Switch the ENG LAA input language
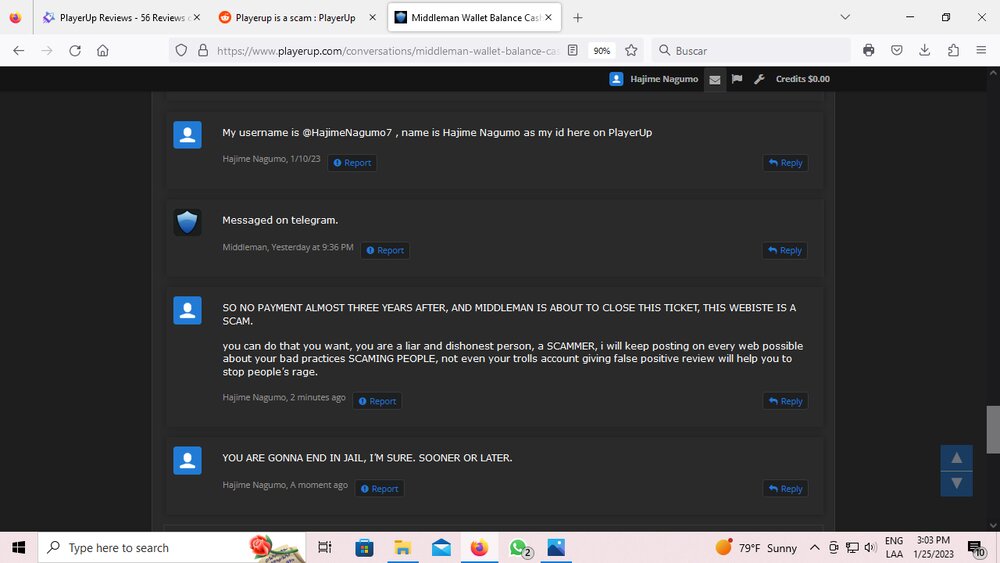The image size is (1000, 563). pyautogui.click(x=894, y=547)
